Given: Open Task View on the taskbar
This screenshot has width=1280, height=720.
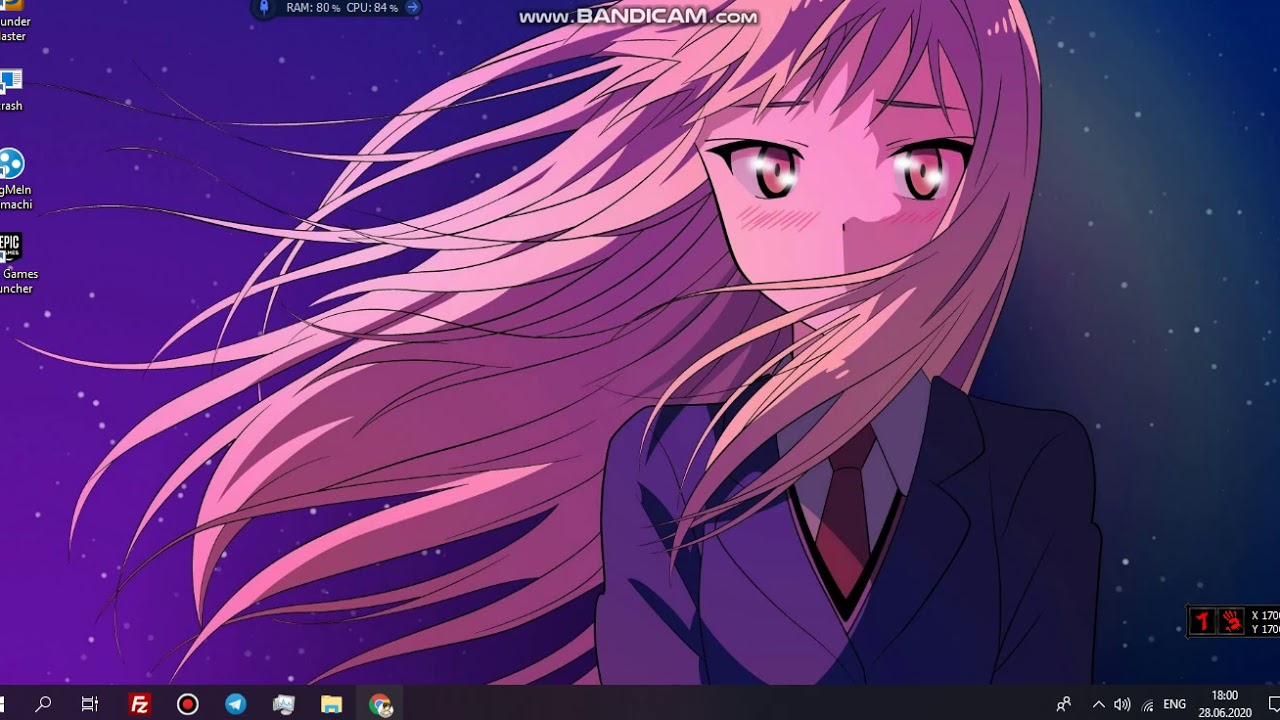Looking at the screenshot, I should [x=90, y=704].
